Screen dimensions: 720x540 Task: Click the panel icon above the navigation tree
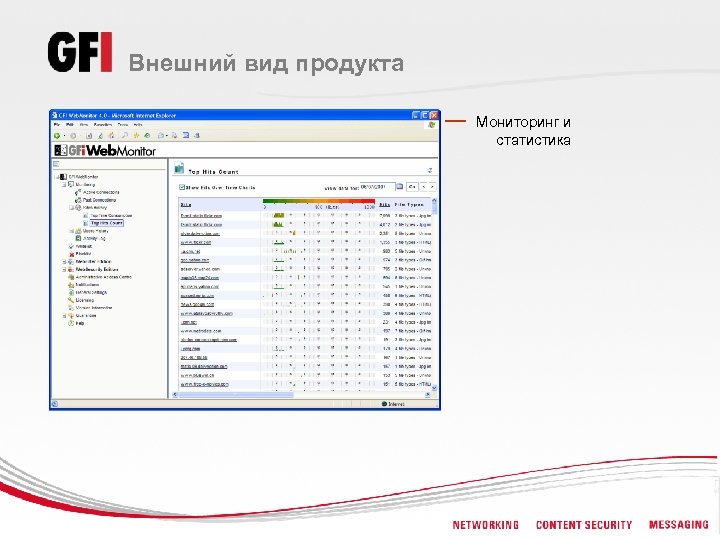point(56,164)
